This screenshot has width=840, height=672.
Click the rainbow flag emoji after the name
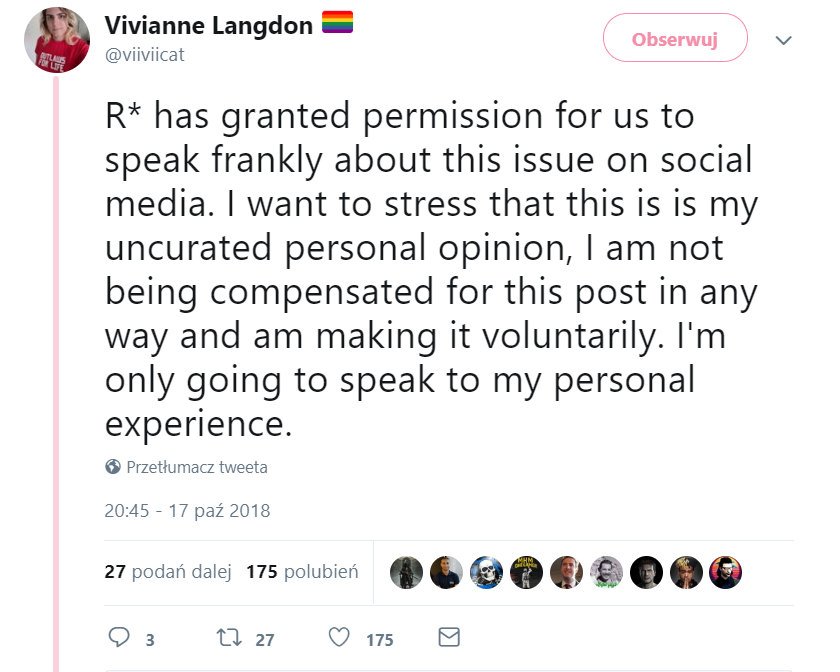337,25
